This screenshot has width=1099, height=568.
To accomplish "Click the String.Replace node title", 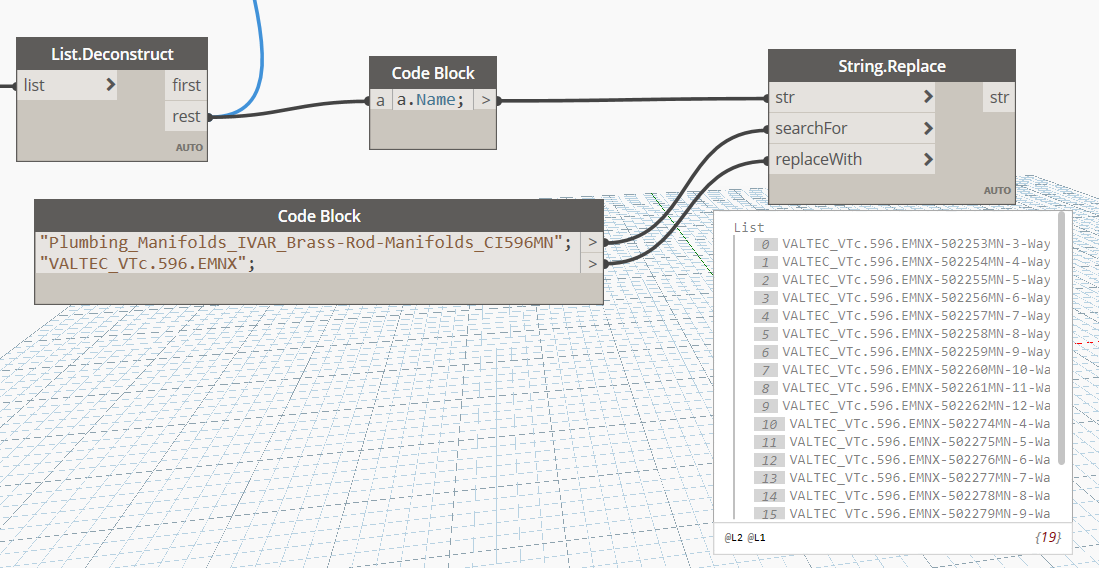I will coord(892,66).
